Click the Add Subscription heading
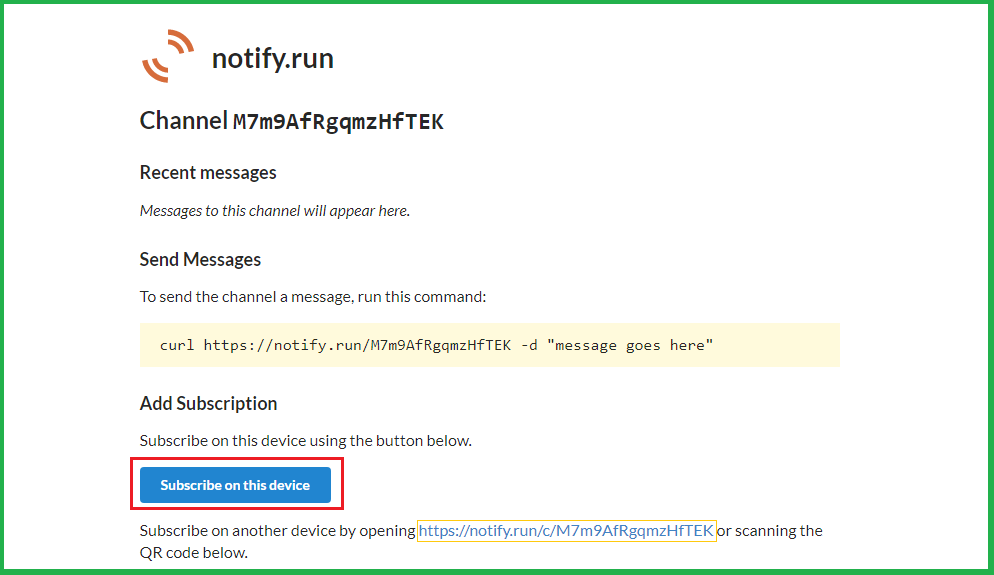Screen dimensions: 994x575 [208, 404]
